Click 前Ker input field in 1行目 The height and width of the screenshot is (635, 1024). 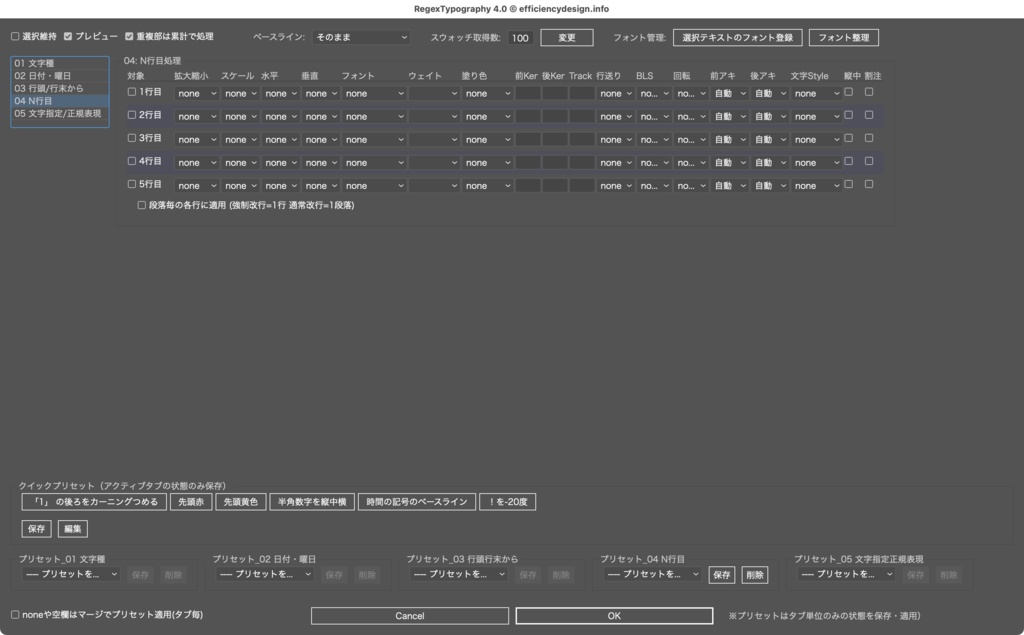coord(528,93)
